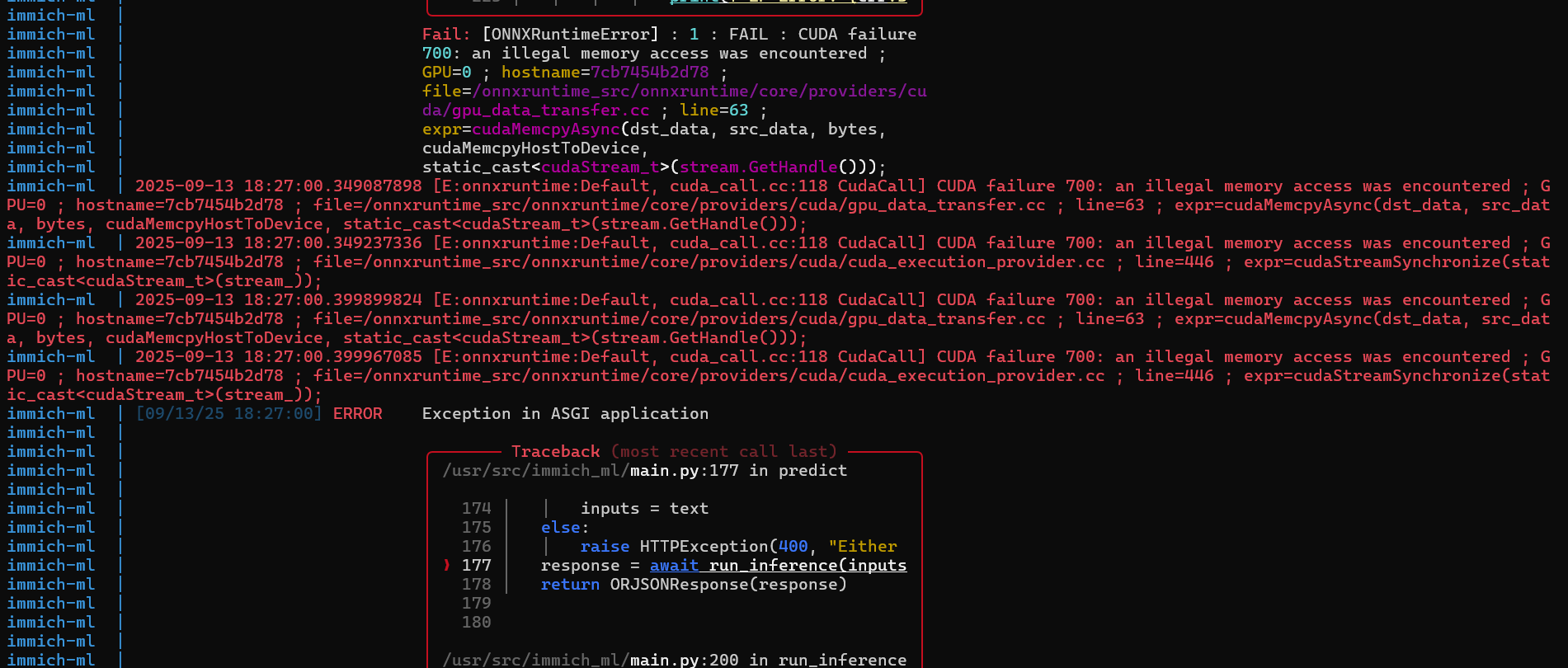Click the yellow "Either string literal
Screen dimensions: 1568x668
tap(862, 546)
